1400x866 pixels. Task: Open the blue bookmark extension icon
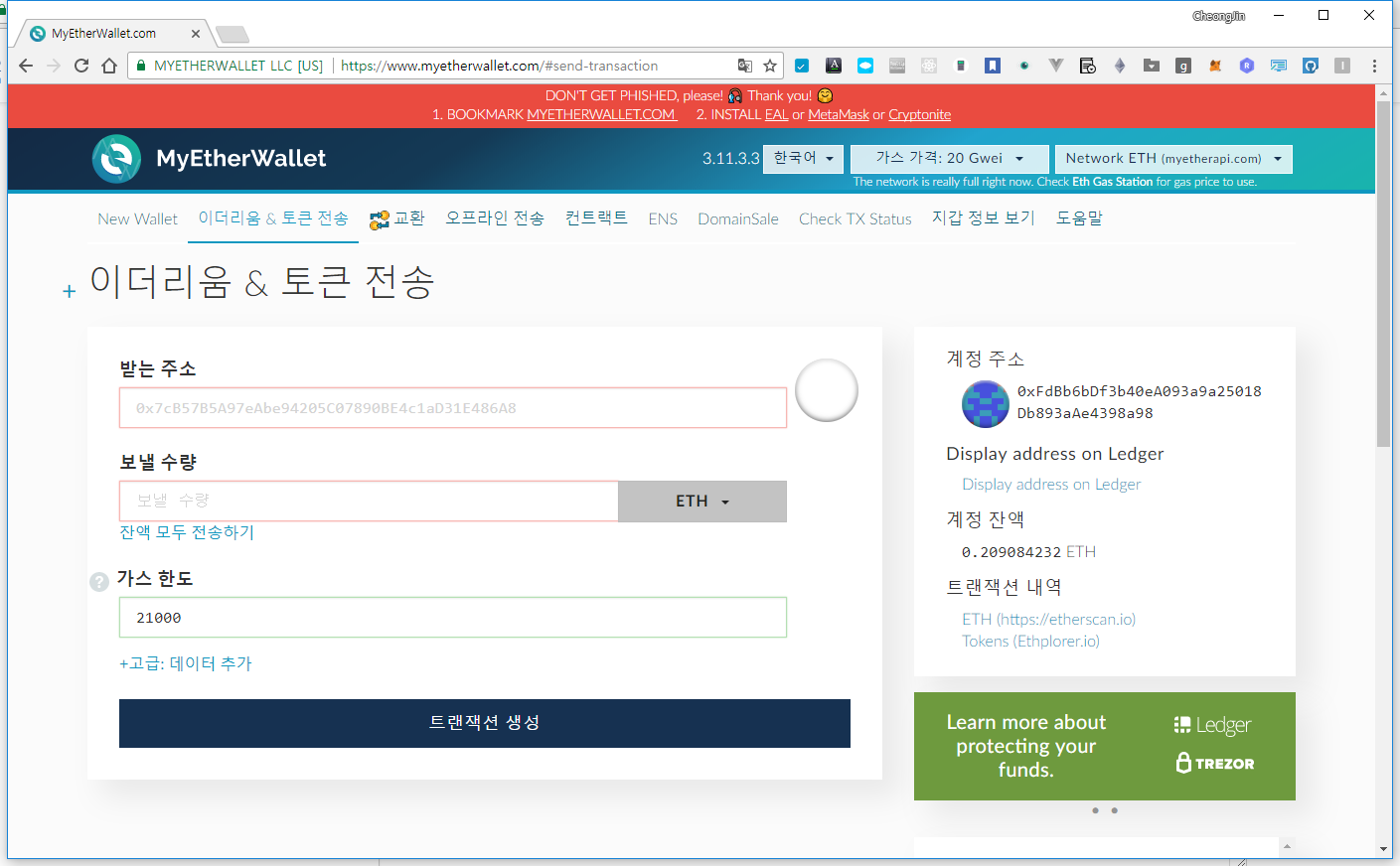tap(993, 66)
